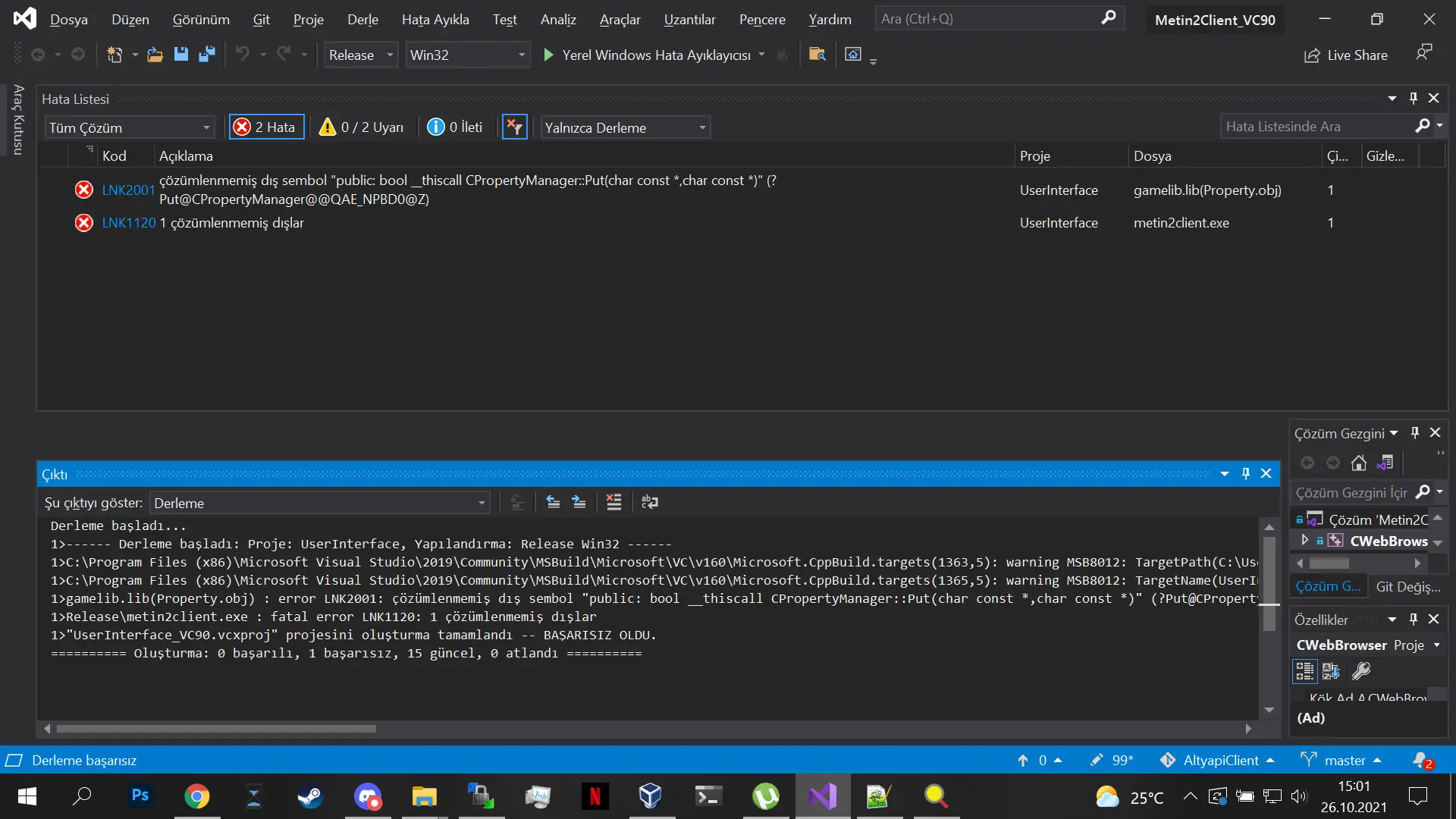Image resolution: width=1456 pixels, height=819 pixels.
Task: Sort the error list by the Proje column
Action: coord(1071,155)
